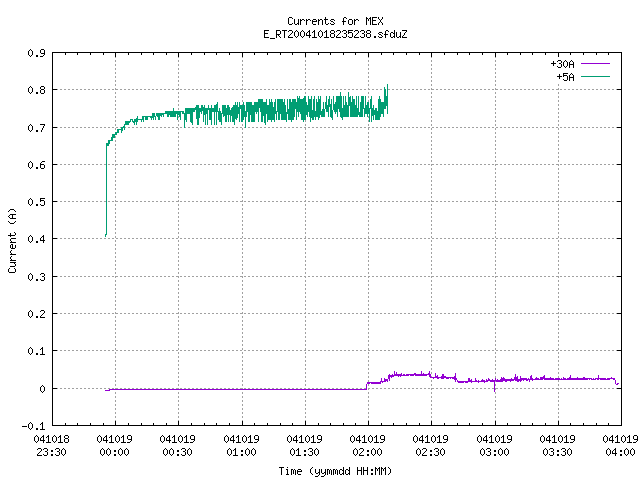Click the purple +30A legend line sample

pos(595,64)
